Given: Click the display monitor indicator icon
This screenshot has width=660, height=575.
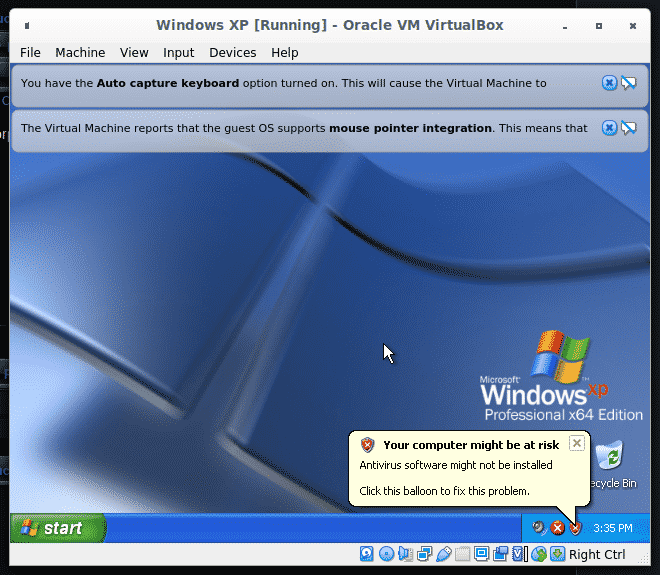Looking at the screenshot, I should point(481,554).
